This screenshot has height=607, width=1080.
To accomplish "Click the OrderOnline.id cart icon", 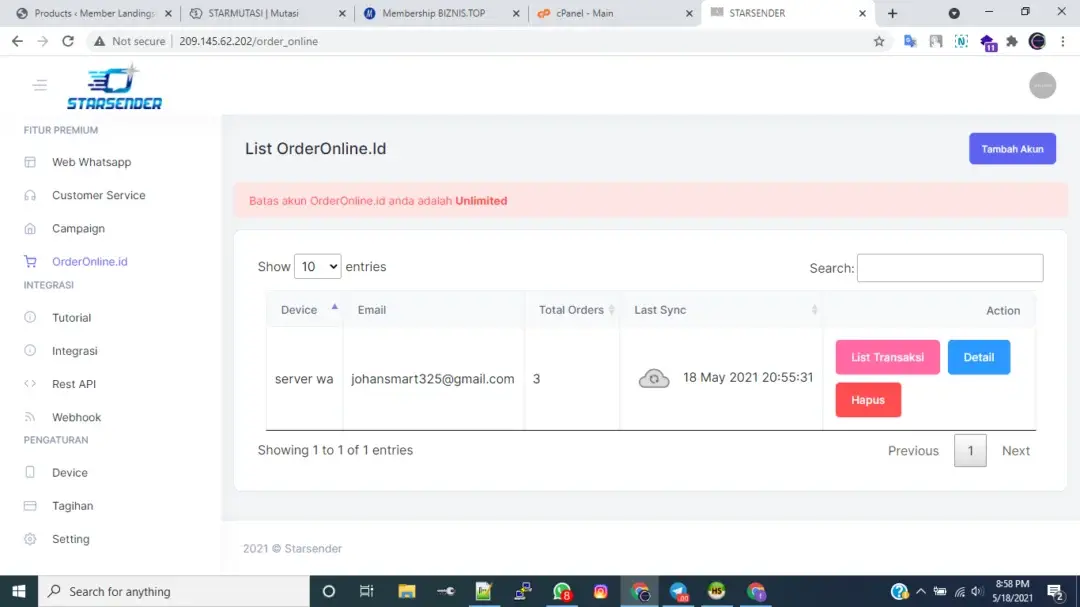I will click(x=30, y=261).
